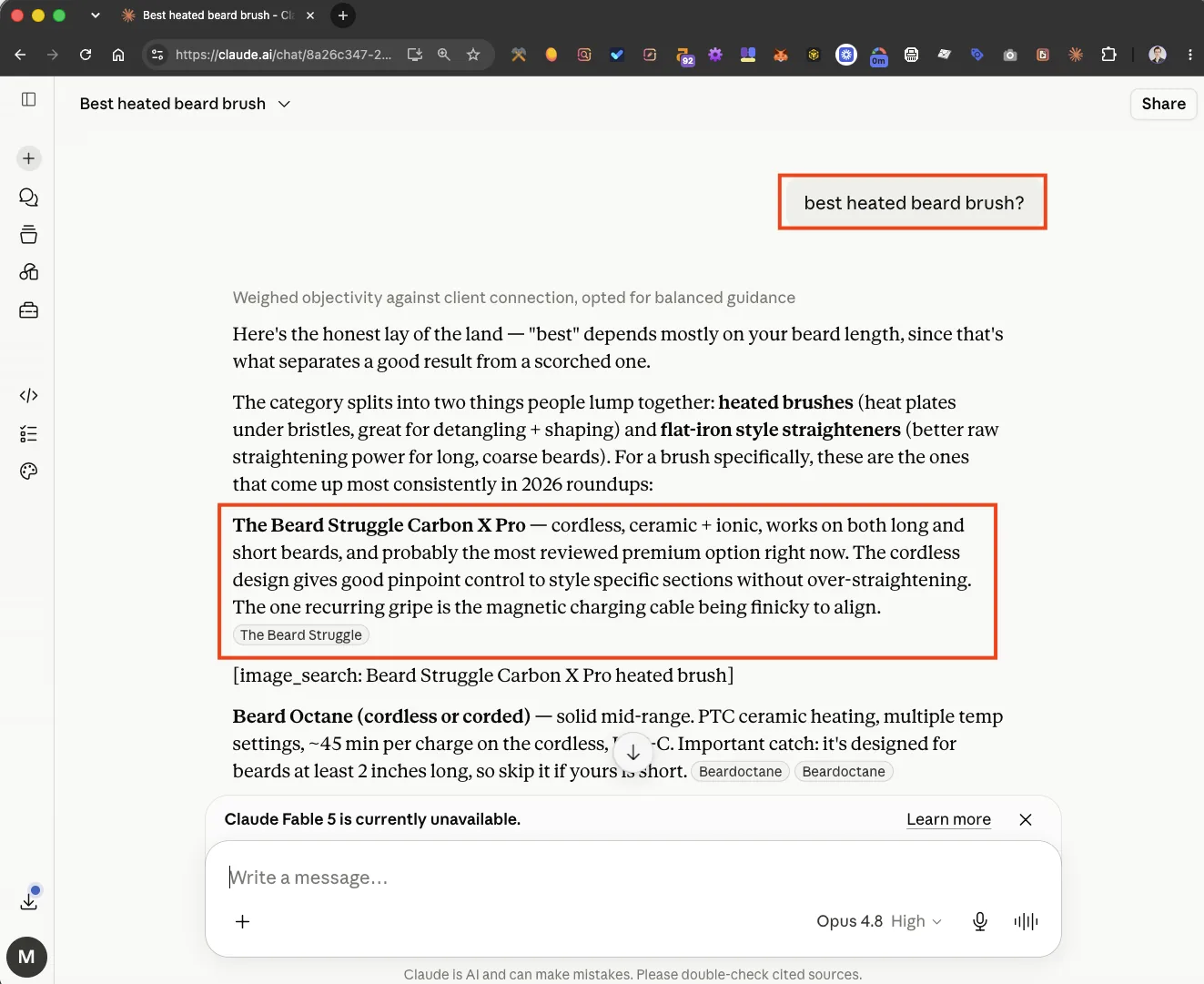Open the Projects icon in the sidebar
Viewport: 1204px width, 984px height.
[29, 235]
